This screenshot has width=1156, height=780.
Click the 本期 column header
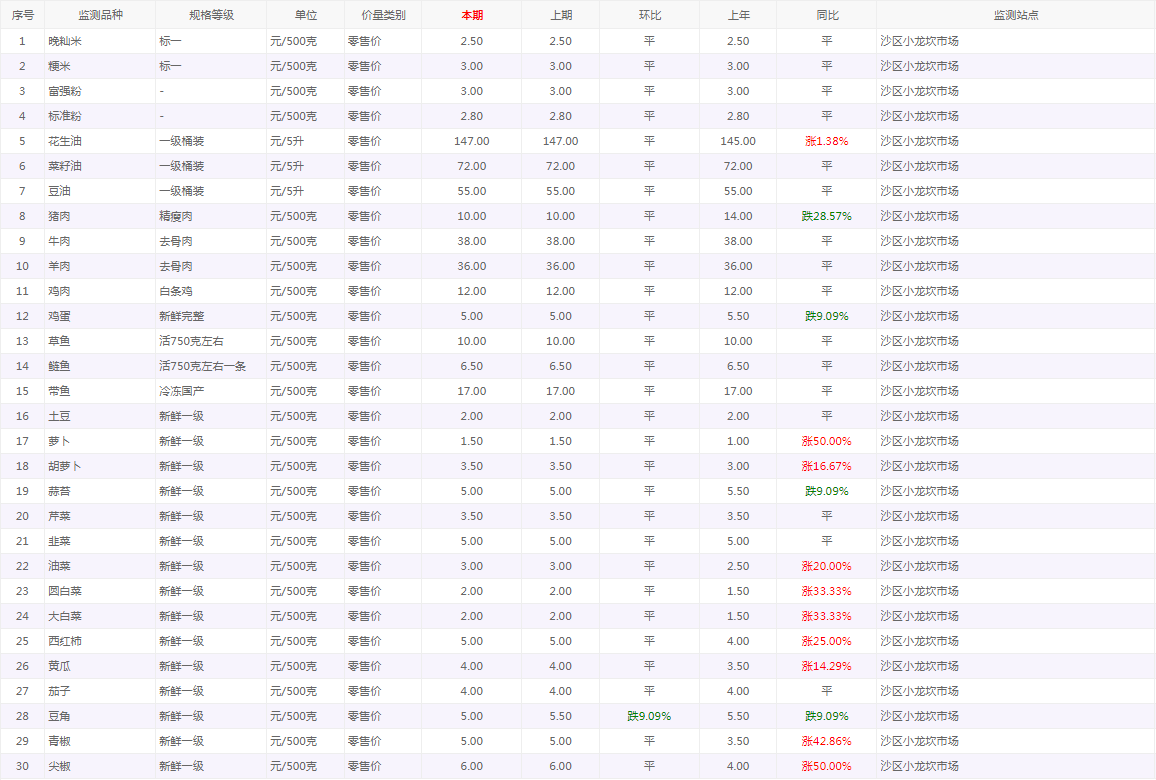(471, 15)
